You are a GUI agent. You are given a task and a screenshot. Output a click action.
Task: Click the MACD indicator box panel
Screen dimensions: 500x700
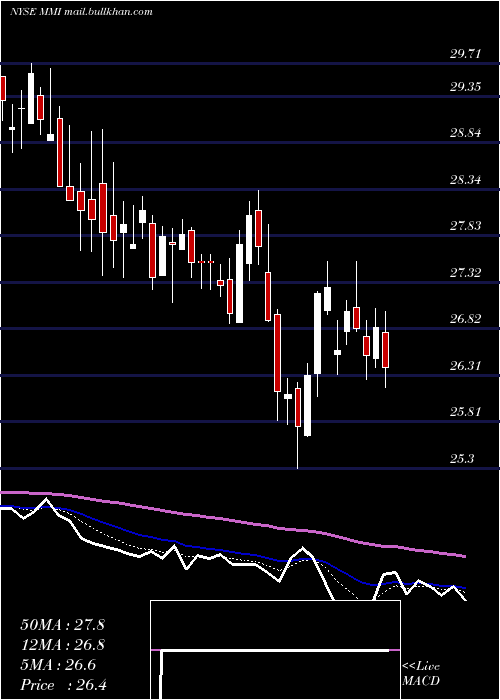pyautogui.click(x=275, y=650)
